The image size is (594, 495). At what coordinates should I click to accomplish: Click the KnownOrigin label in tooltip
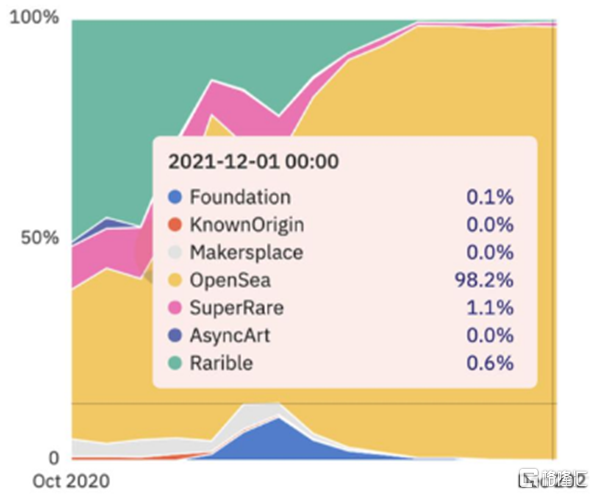[x=247, y=225]
